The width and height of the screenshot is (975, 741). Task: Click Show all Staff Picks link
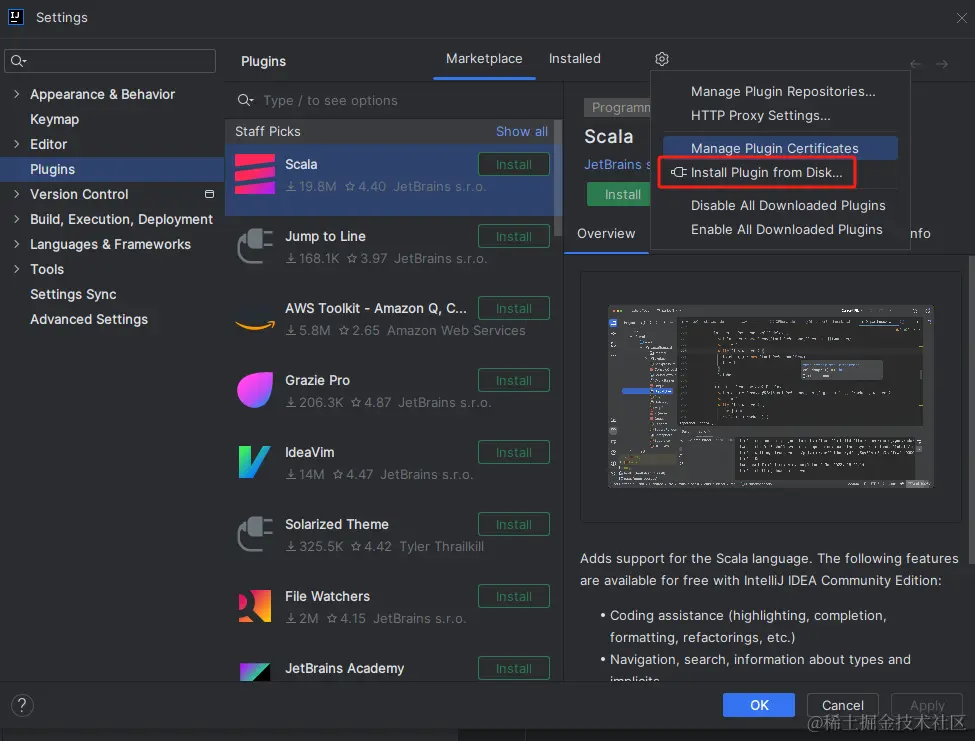[x=522, y=131]
